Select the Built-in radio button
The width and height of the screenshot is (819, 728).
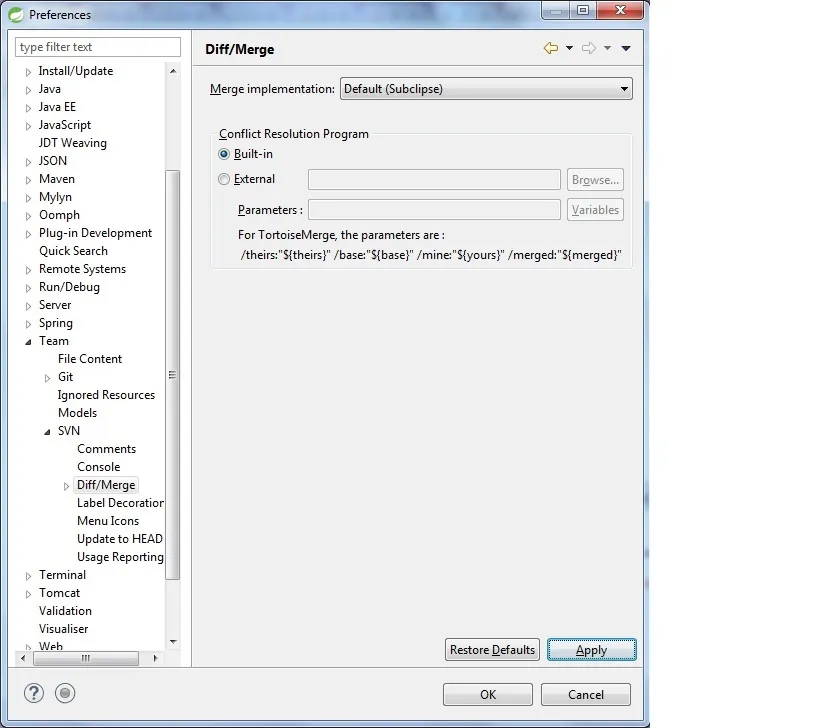(224, 154)
